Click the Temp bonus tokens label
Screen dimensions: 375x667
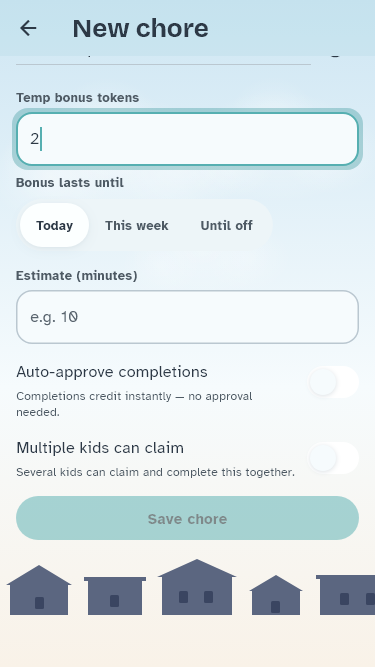point(77,97)
